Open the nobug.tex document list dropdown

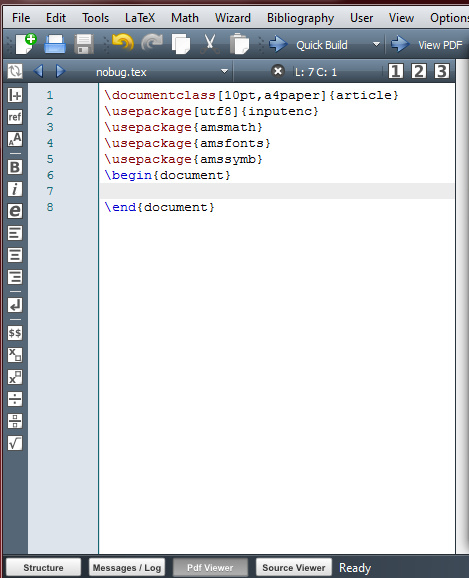point(224,71)
